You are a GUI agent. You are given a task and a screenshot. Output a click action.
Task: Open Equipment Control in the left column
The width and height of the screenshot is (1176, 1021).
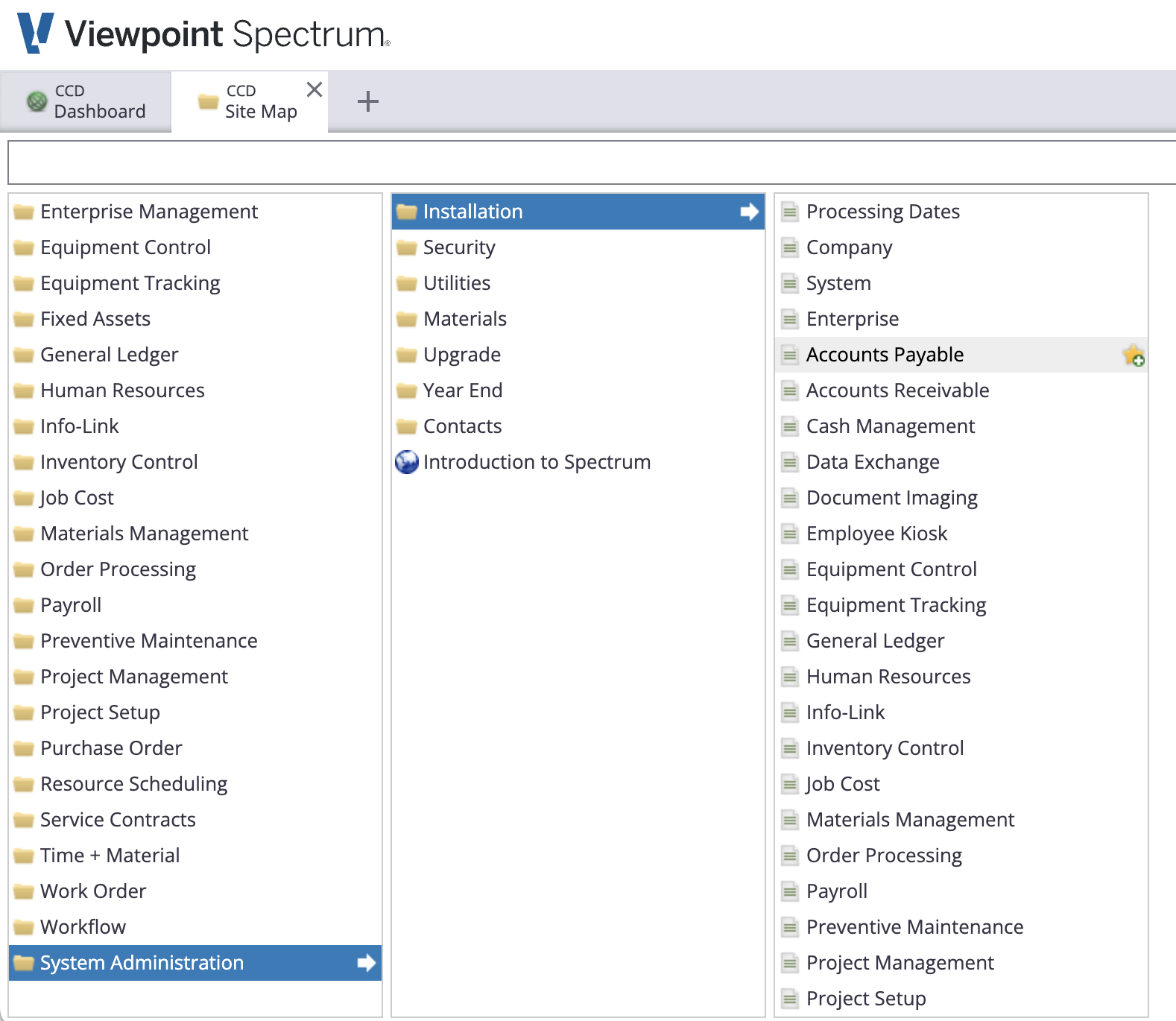pos(195,247)
